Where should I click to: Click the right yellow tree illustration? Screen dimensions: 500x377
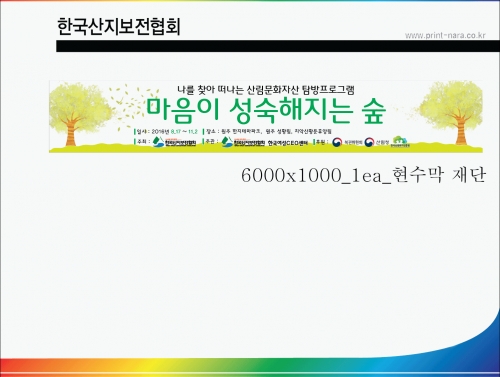pos(452,113)
